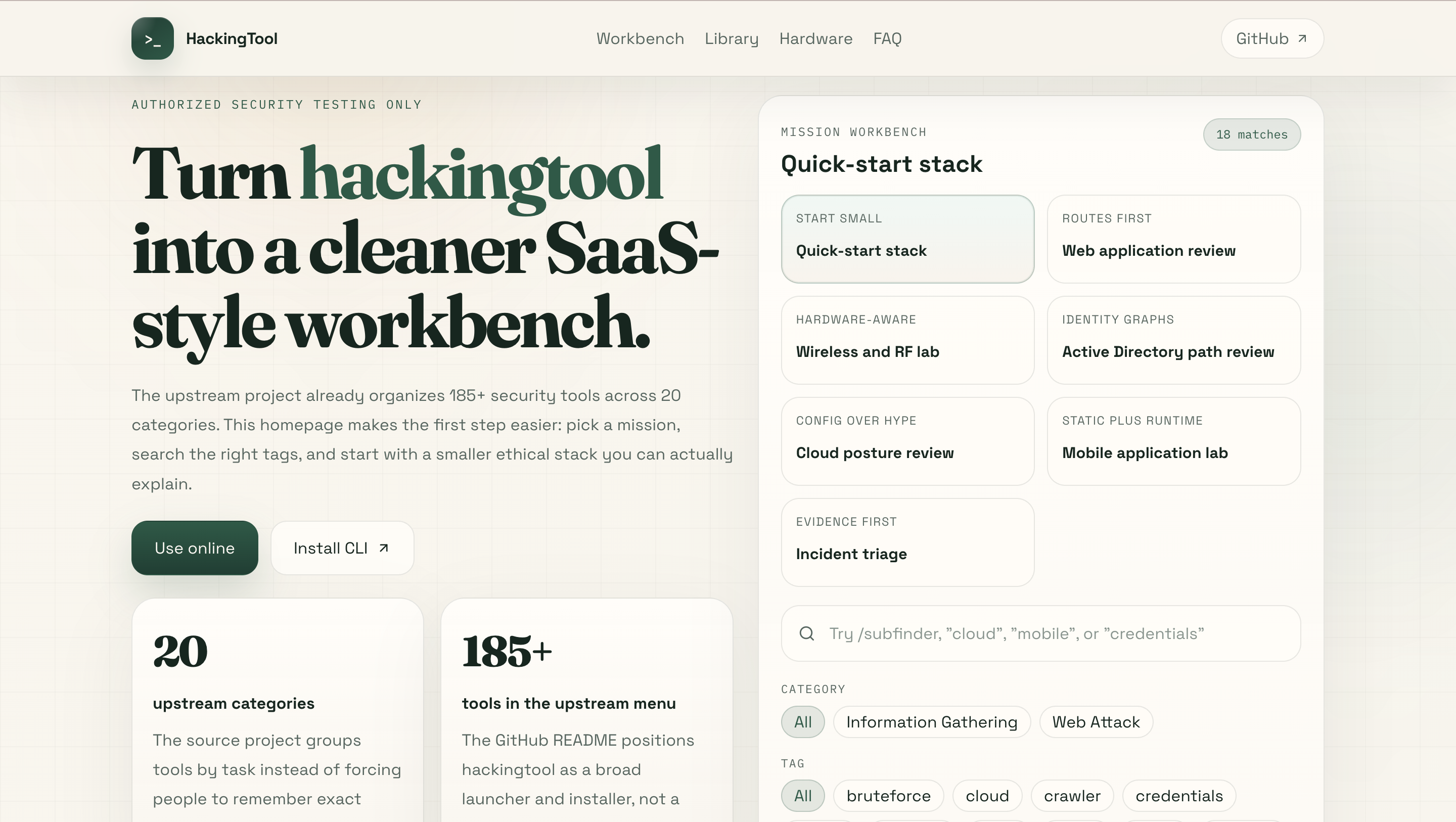Screen dimensions: 1456x822
Task: Select the Incident triage mission card
Action: 908,542
